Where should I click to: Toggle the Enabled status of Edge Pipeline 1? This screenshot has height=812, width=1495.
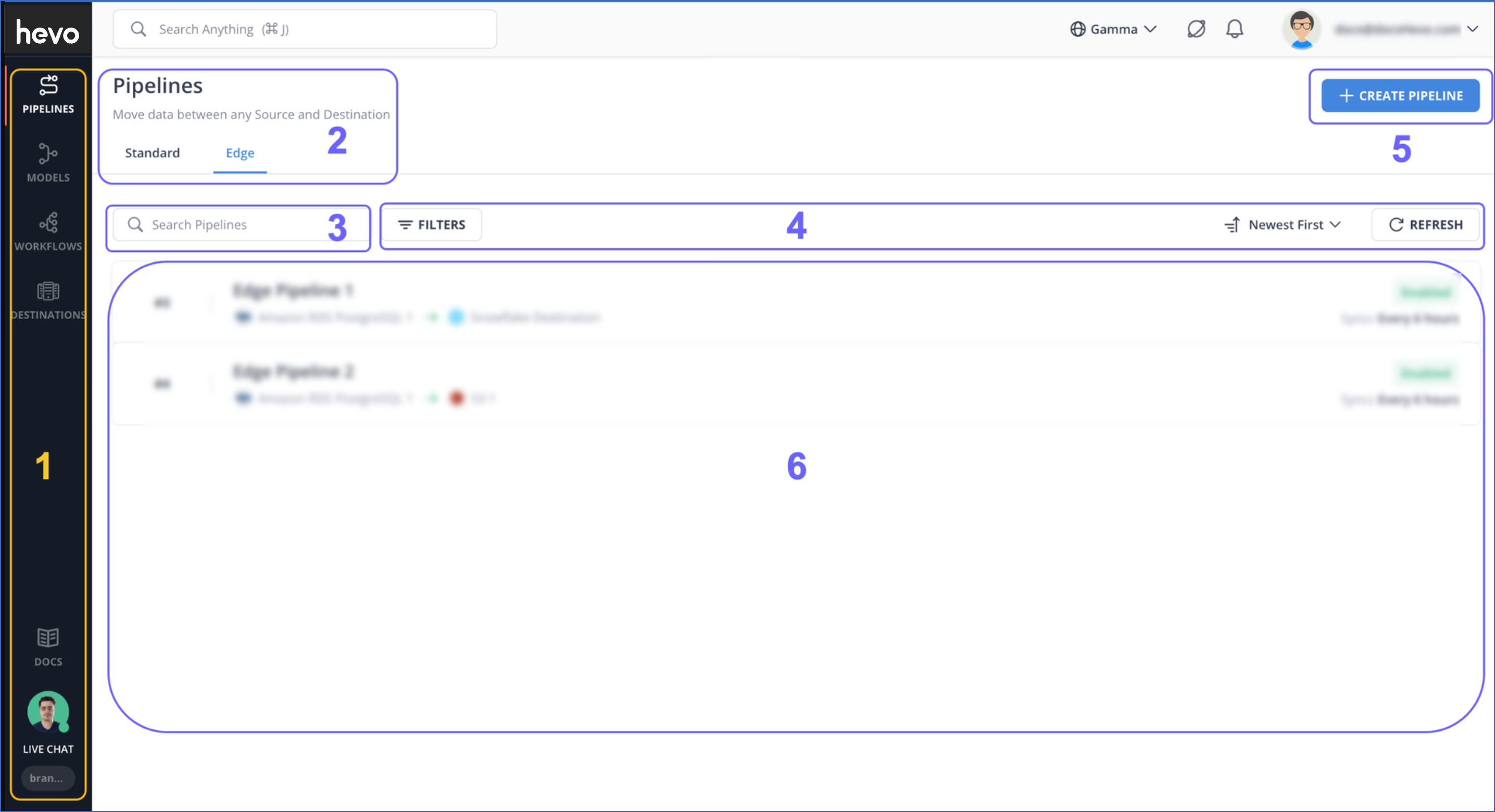(1426, 292)
